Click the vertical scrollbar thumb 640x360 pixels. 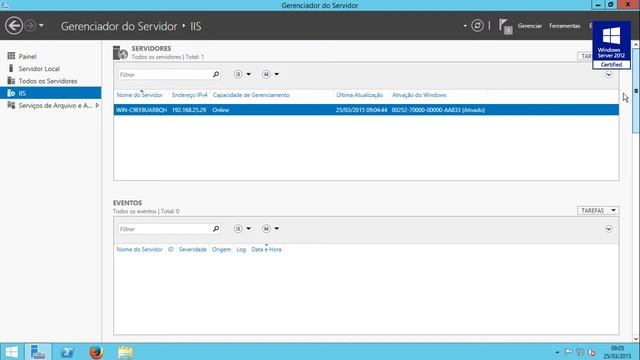point(636,90)
